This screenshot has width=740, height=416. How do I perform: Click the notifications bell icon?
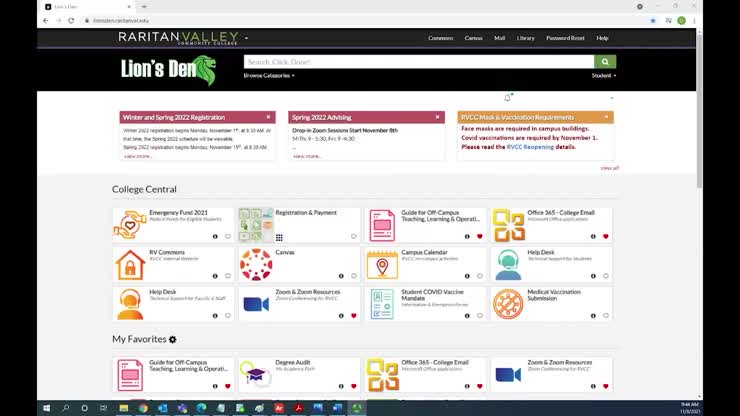[507, 98]
